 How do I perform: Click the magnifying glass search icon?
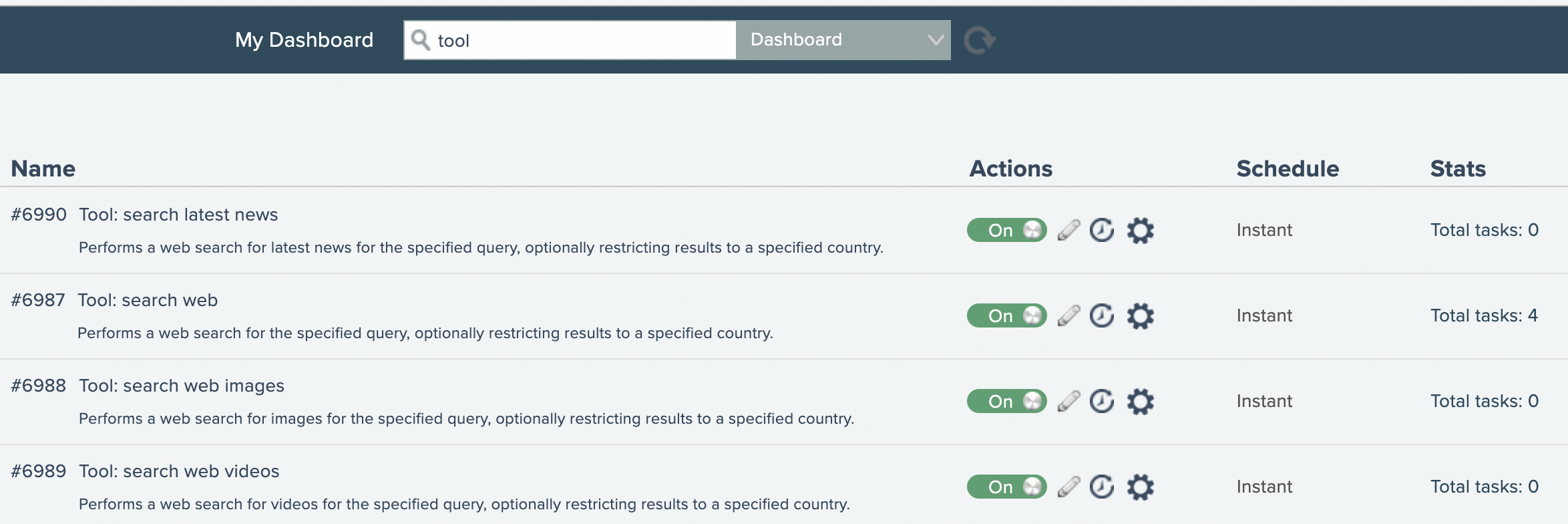(x=421, y=40)
